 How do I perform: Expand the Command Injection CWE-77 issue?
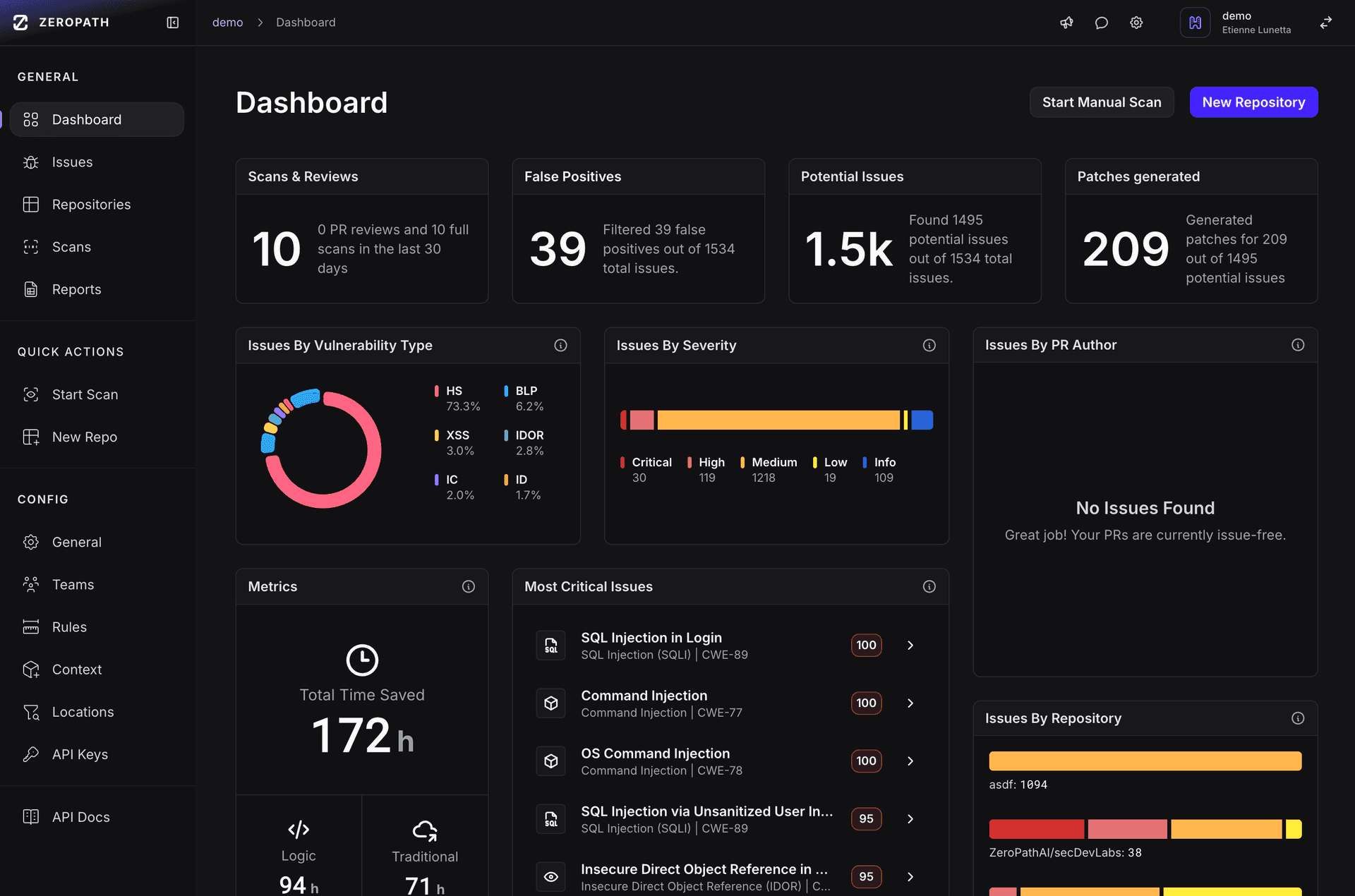[x=910, y=703]
